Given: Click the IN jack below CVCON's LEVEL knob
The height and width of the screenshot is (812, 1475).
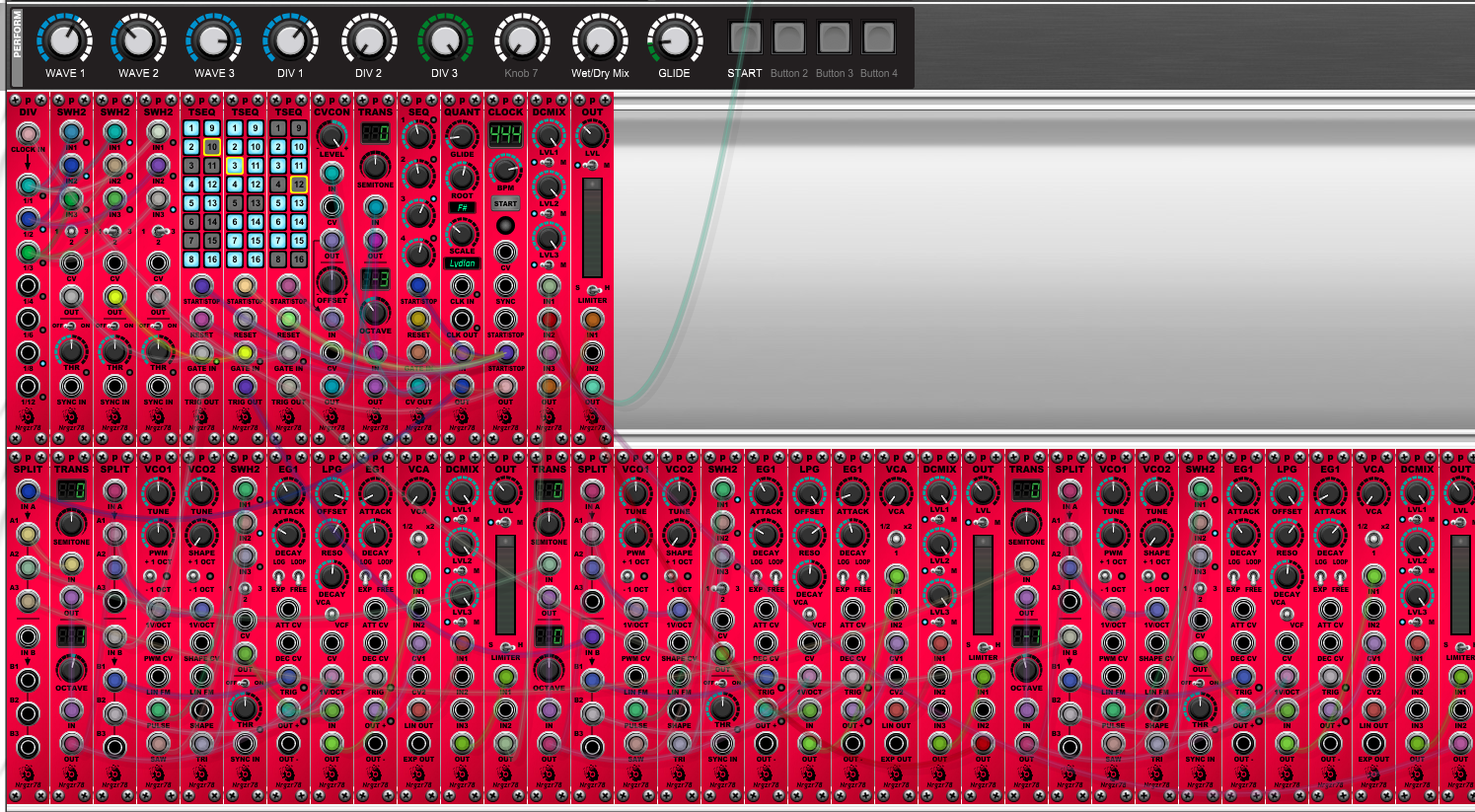Looking at the screenshot, I should click(x=332, y=173).
